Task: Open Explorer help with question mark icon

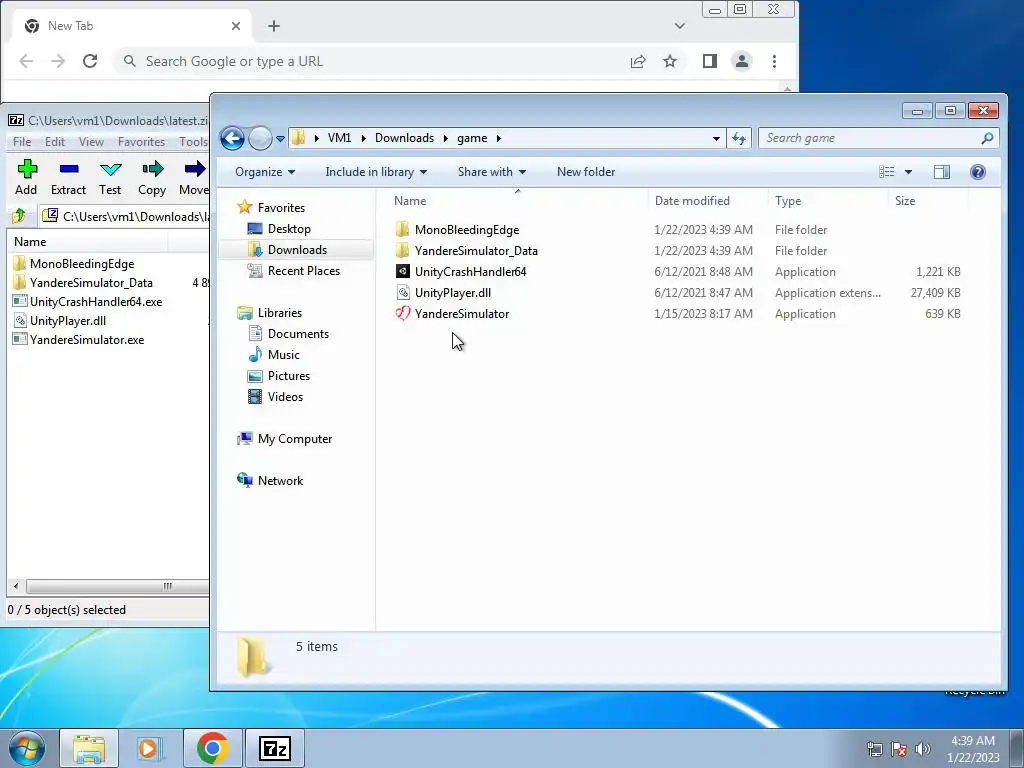Action: [978, 172]
